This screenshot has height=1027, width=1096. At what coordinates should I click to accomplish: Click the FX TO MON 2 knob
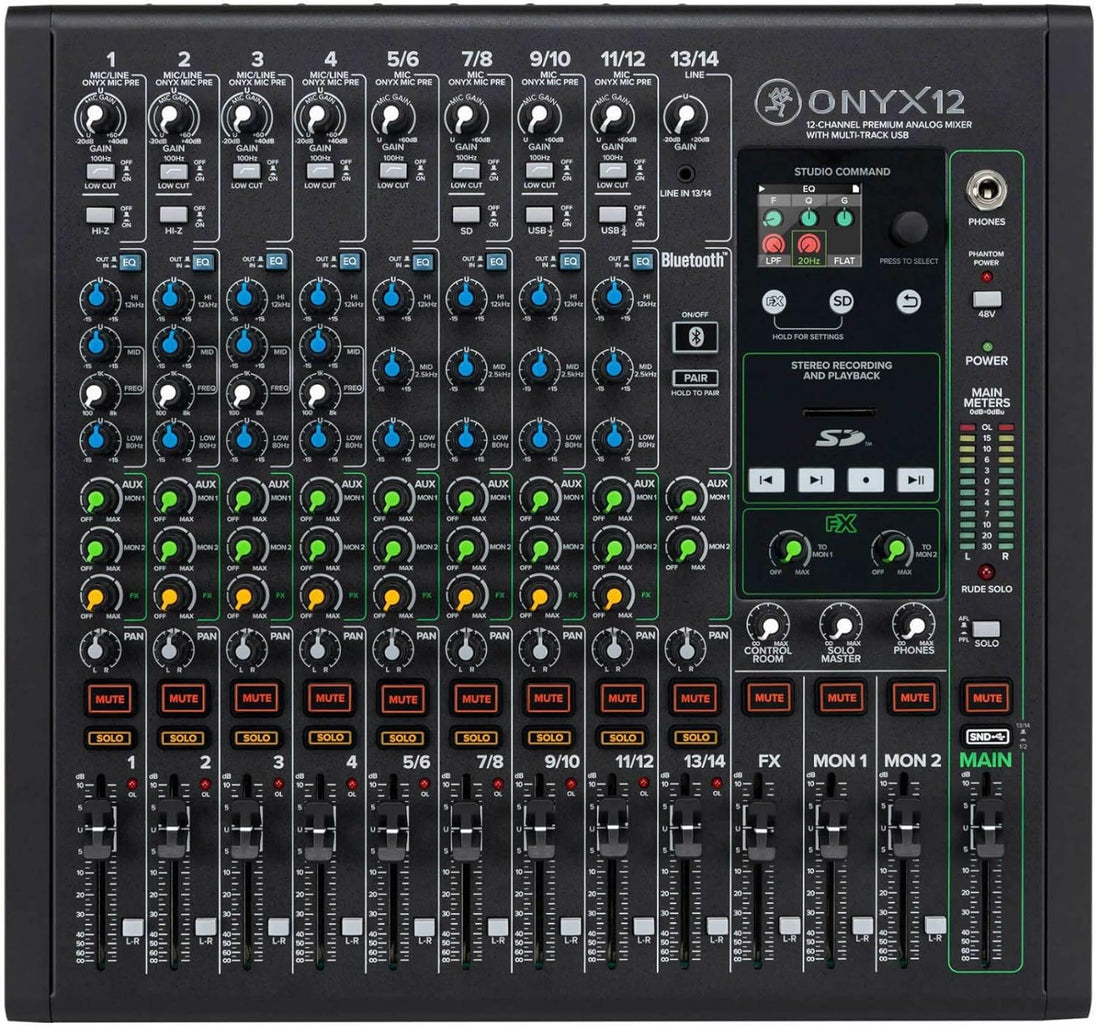(893, 550)
